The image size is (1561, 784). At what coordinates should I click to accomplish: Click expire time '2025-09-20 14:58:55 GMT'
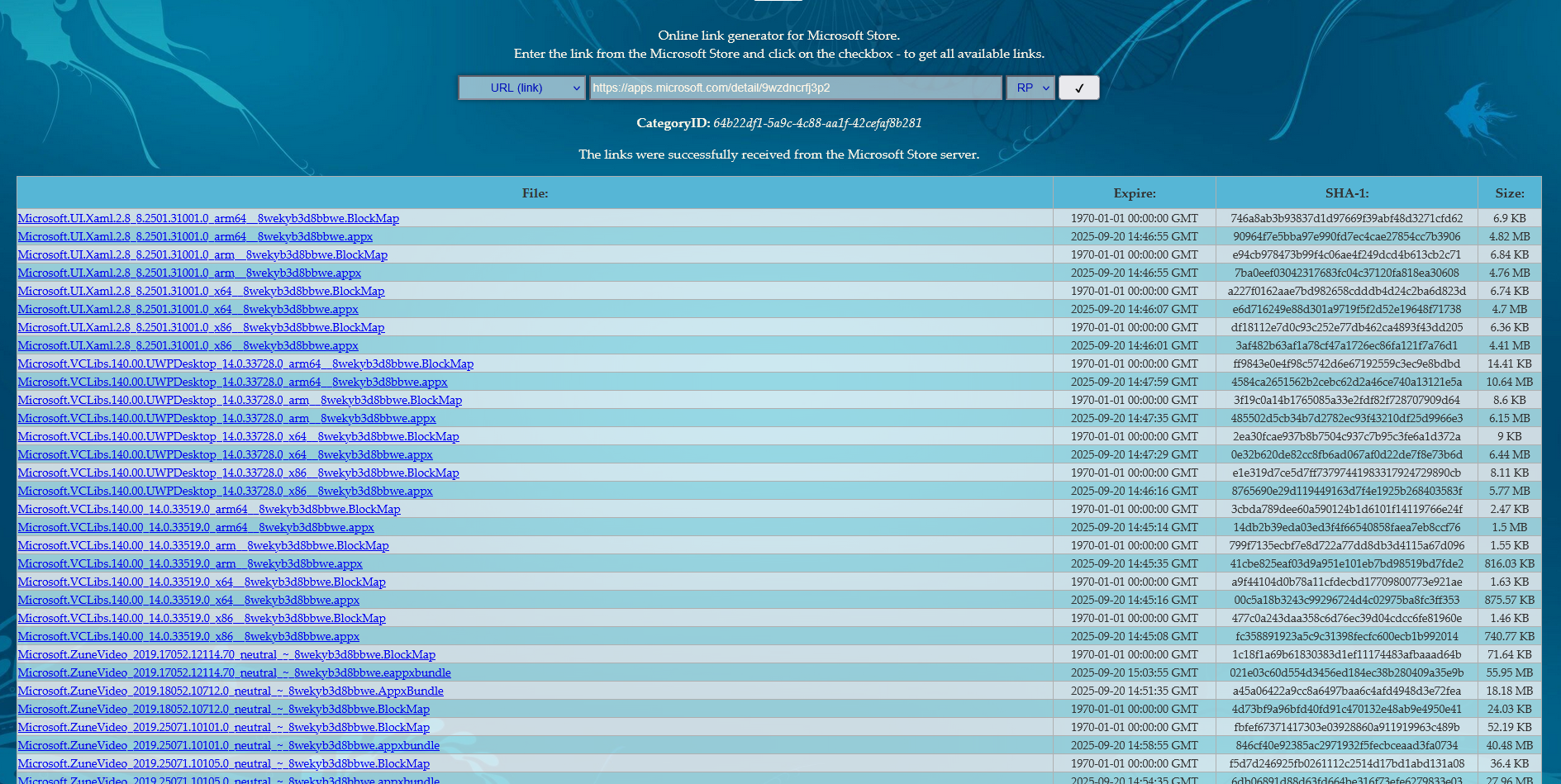tap(1135, 745)
